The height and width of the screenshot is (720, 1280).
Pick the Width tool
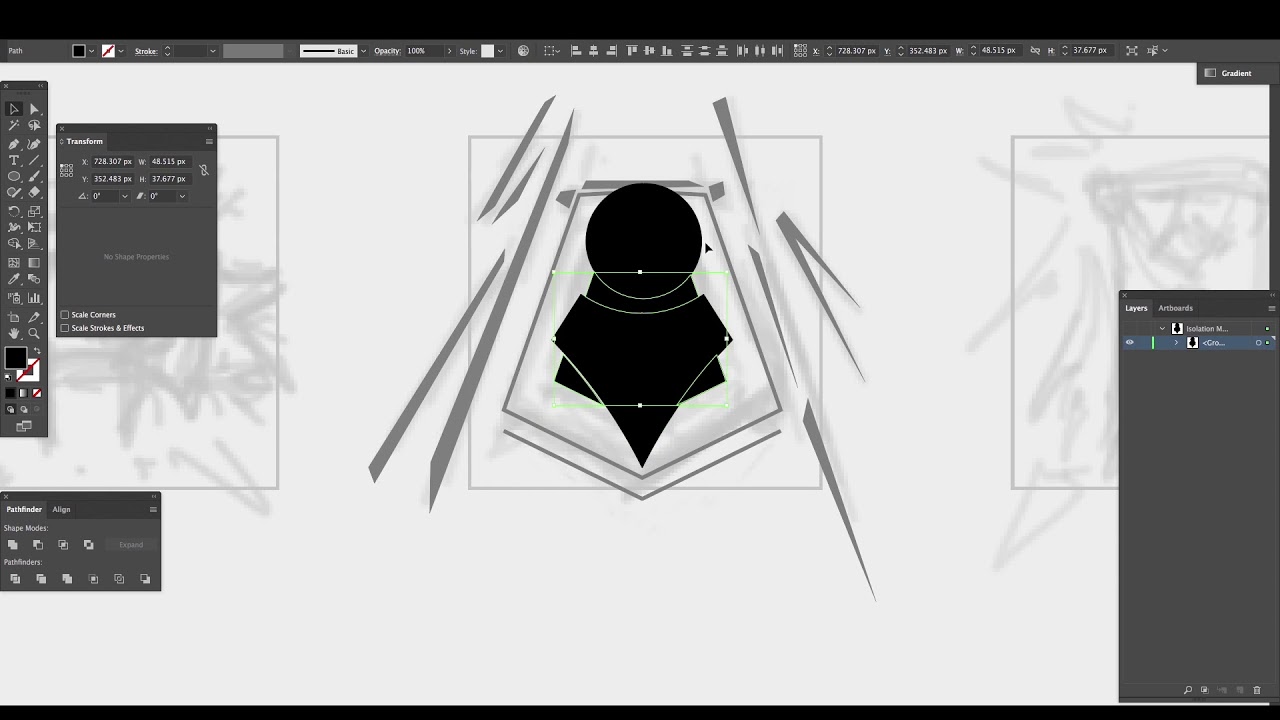pyautogui.click(x=14, y=227)
